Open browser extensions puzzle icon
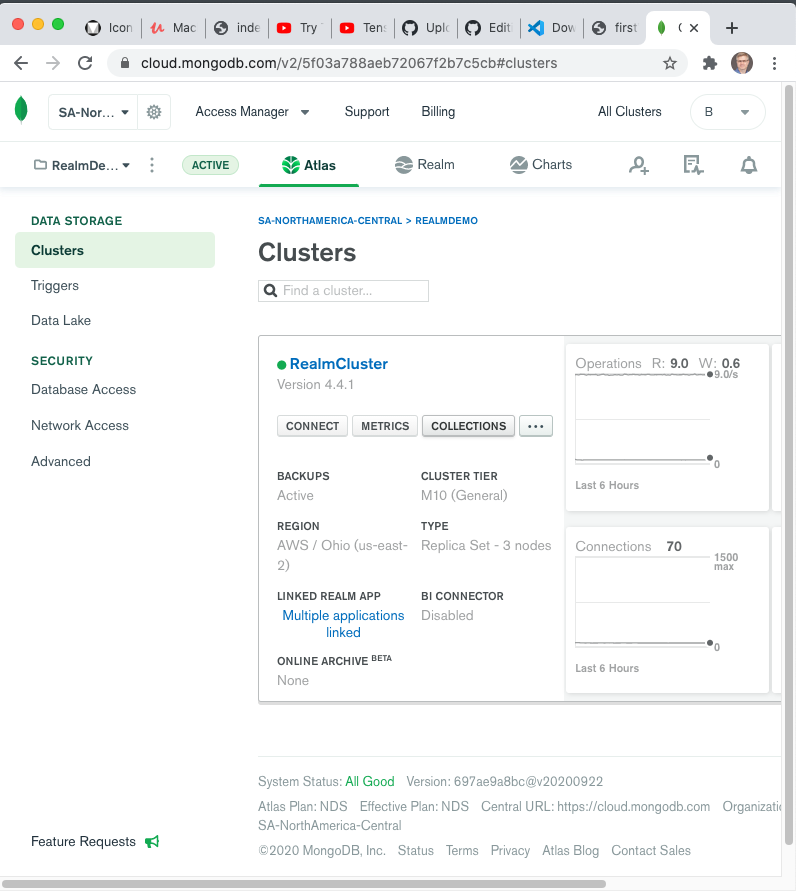The height and width of the screenshot is (891, 796). pyautogui.click(x=710, y=63)
